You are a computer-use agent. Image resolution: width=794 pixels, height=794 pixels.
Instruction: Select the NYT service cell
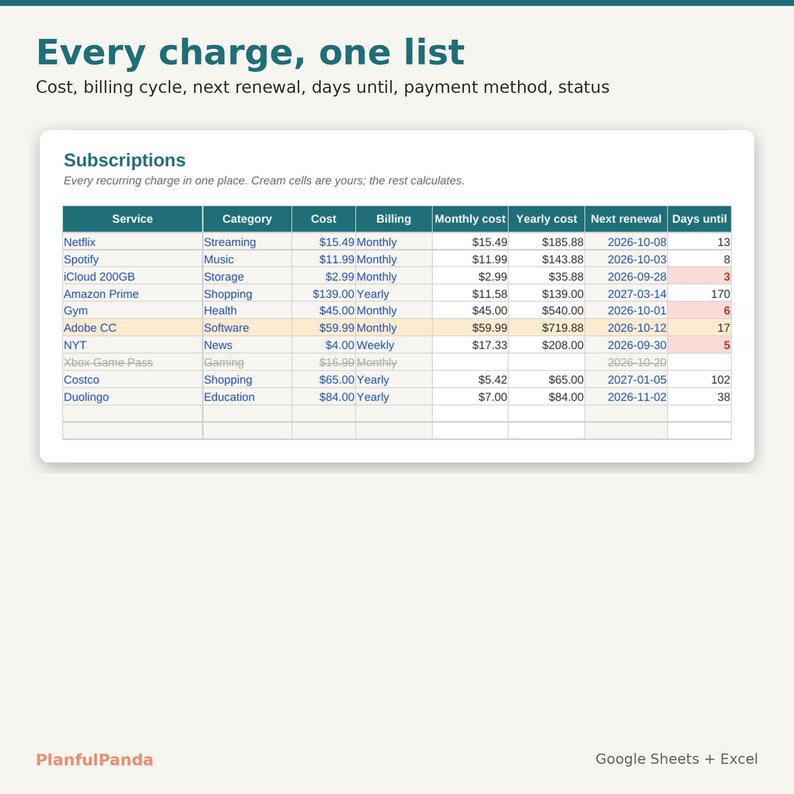coord(133,345)
